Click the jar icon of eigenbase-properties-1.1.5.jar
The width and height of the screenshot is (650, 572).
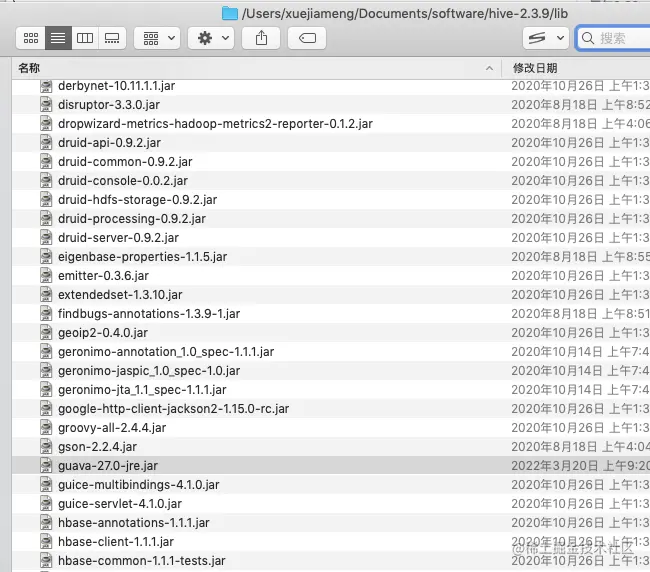(46, 257)
